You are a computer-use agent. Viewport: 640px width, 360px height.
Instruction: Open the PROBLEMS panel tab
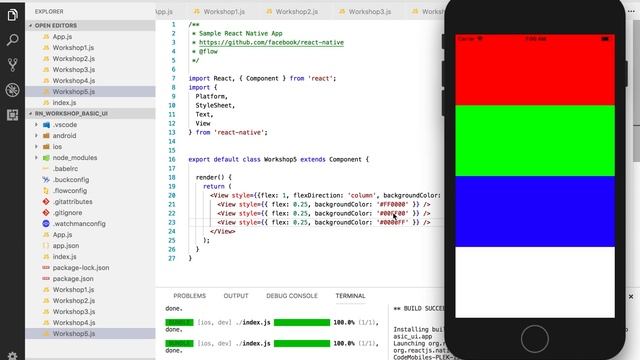click(x=189, y=296)
